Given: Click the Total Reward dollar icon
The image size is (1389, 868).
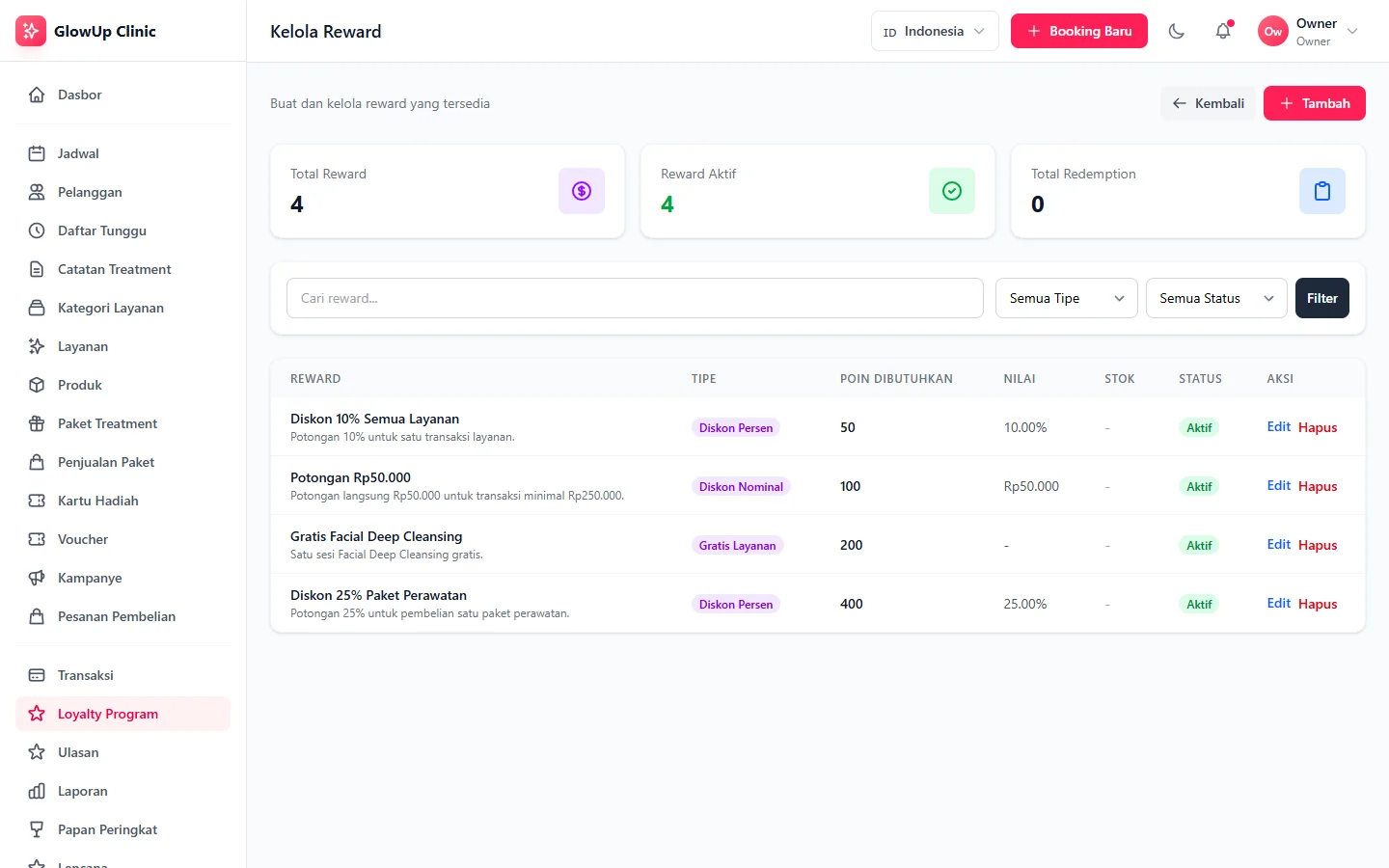Looking at the screenshot, I should coord(582,191).
